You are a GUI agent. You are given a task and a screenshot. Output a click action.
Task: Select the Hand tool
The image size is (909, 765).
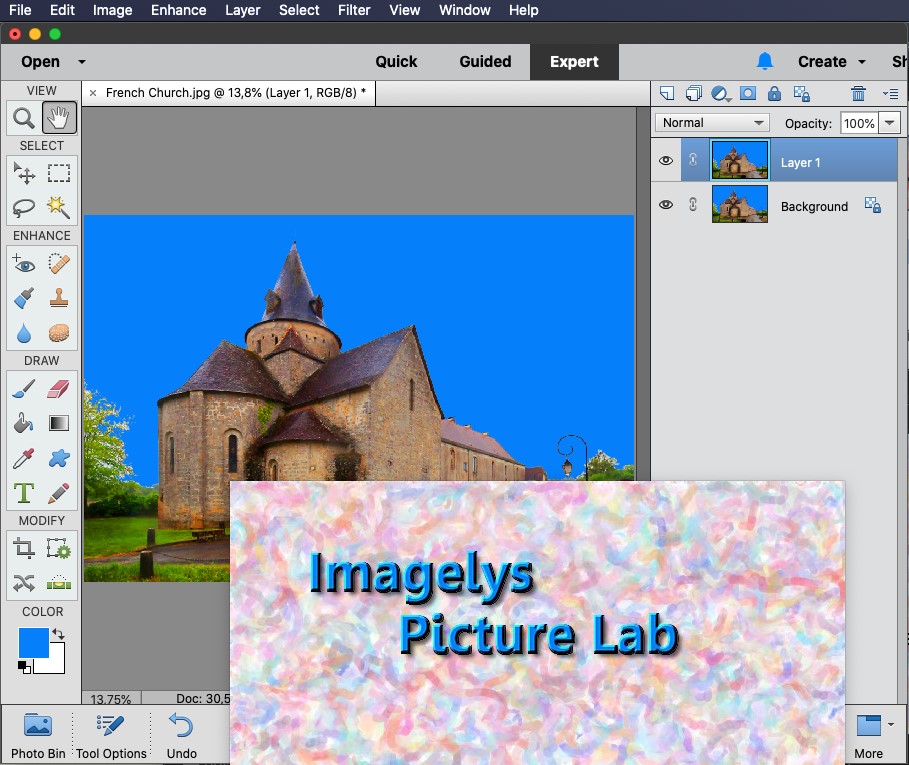pos(59,118)
